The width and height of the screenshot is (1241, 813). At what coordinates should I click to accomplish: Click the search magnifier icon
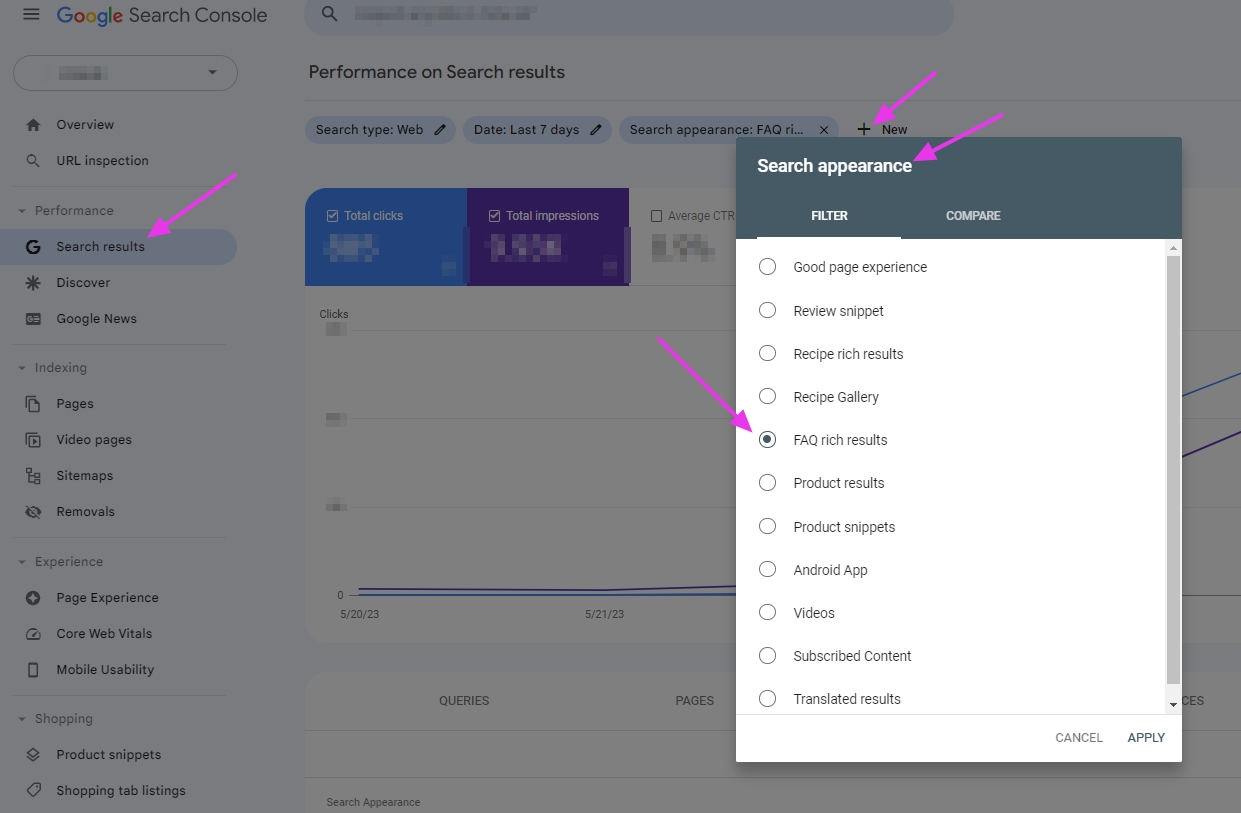pyautogui.click(x=330, y=15)
